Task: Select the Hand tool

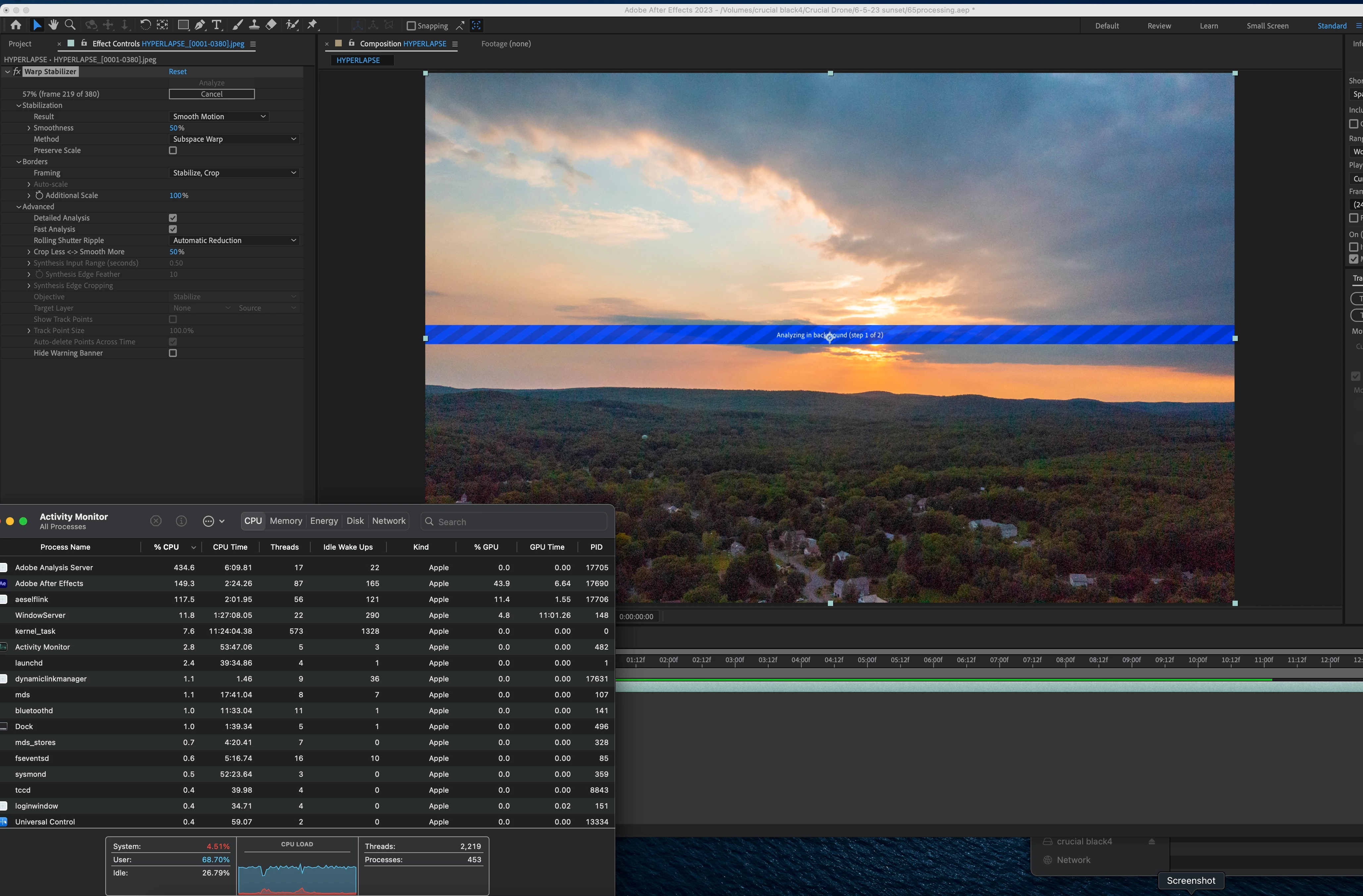Action: coord(53,25)
